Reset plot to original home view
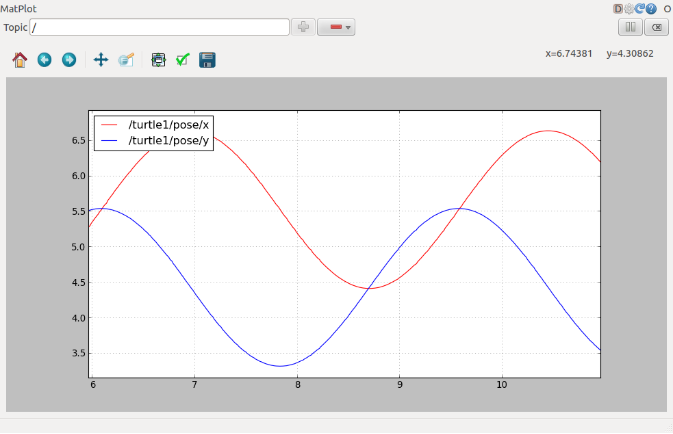This screenshot has height=434, width=673. pyautogui.click(x=20, y=60)
